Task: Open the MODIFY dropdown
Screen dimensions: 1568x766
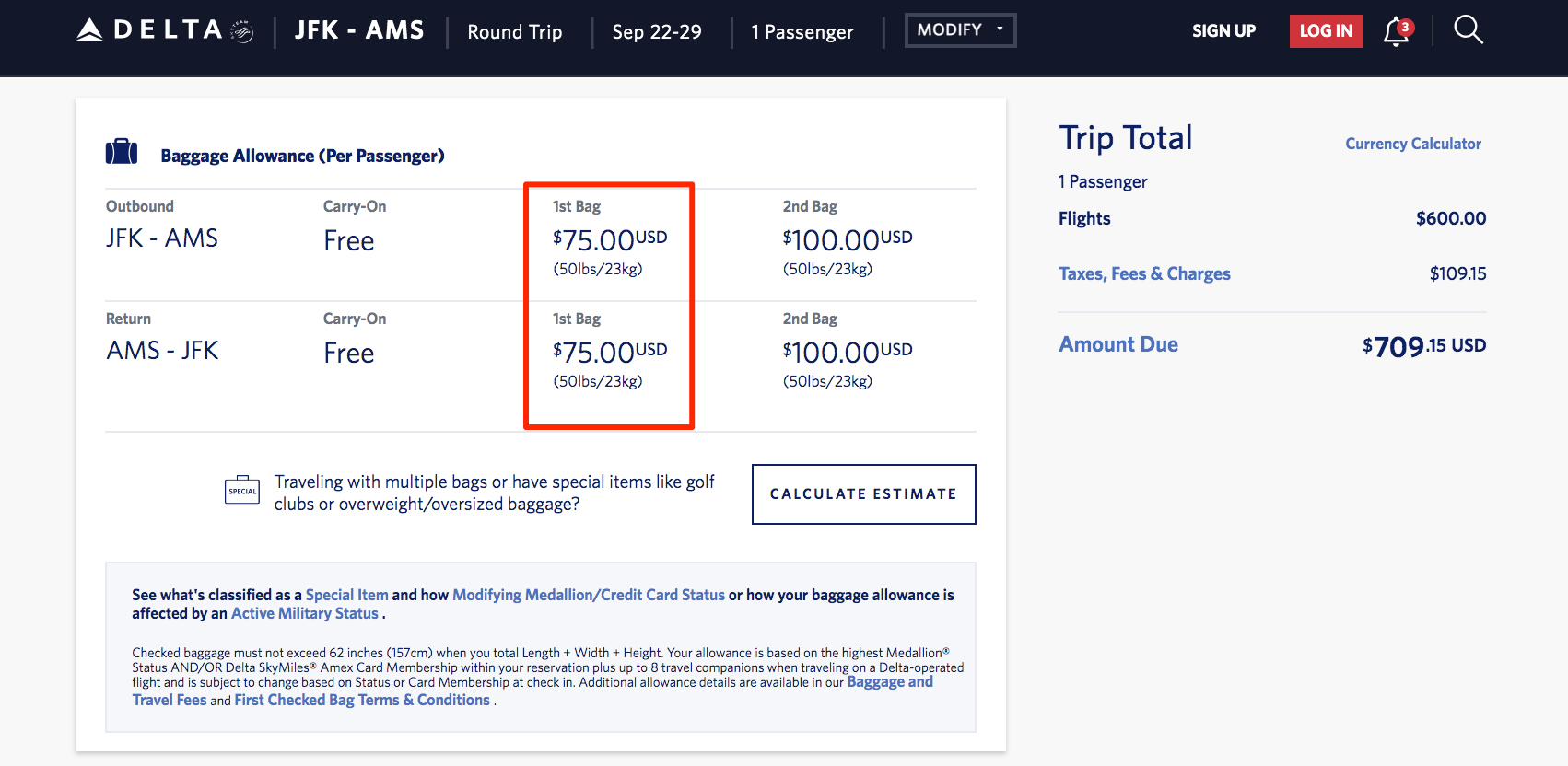Action: (960, 29)
